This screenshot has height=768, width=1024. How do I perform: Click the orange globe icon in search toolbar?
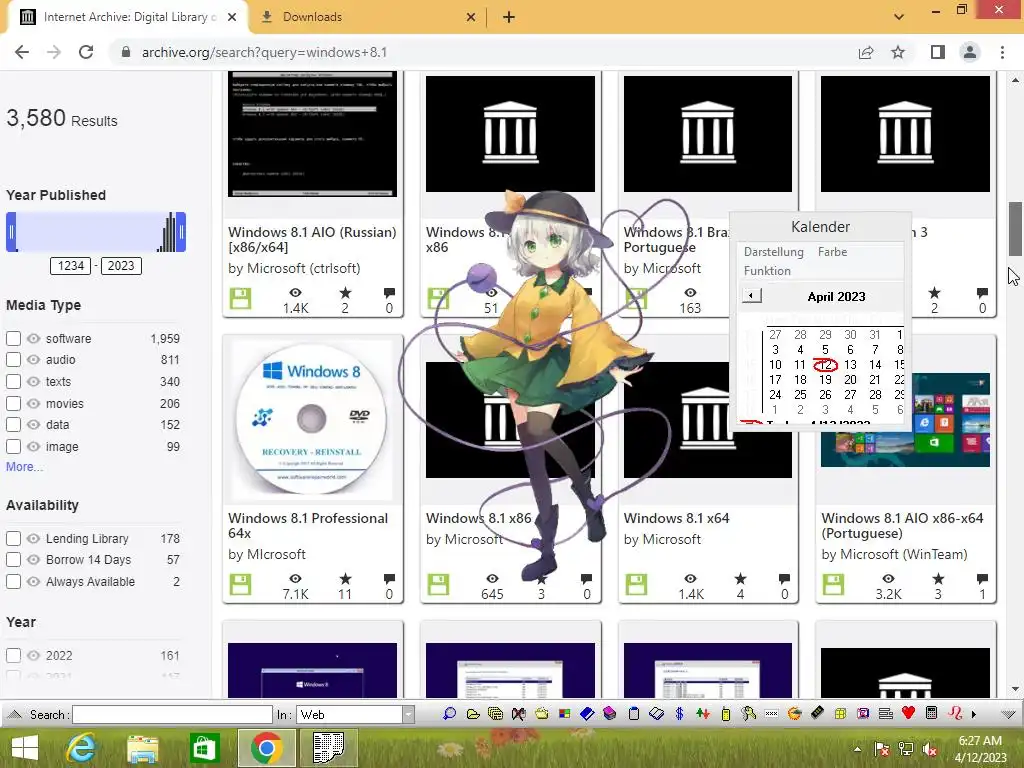pos(795,714)
